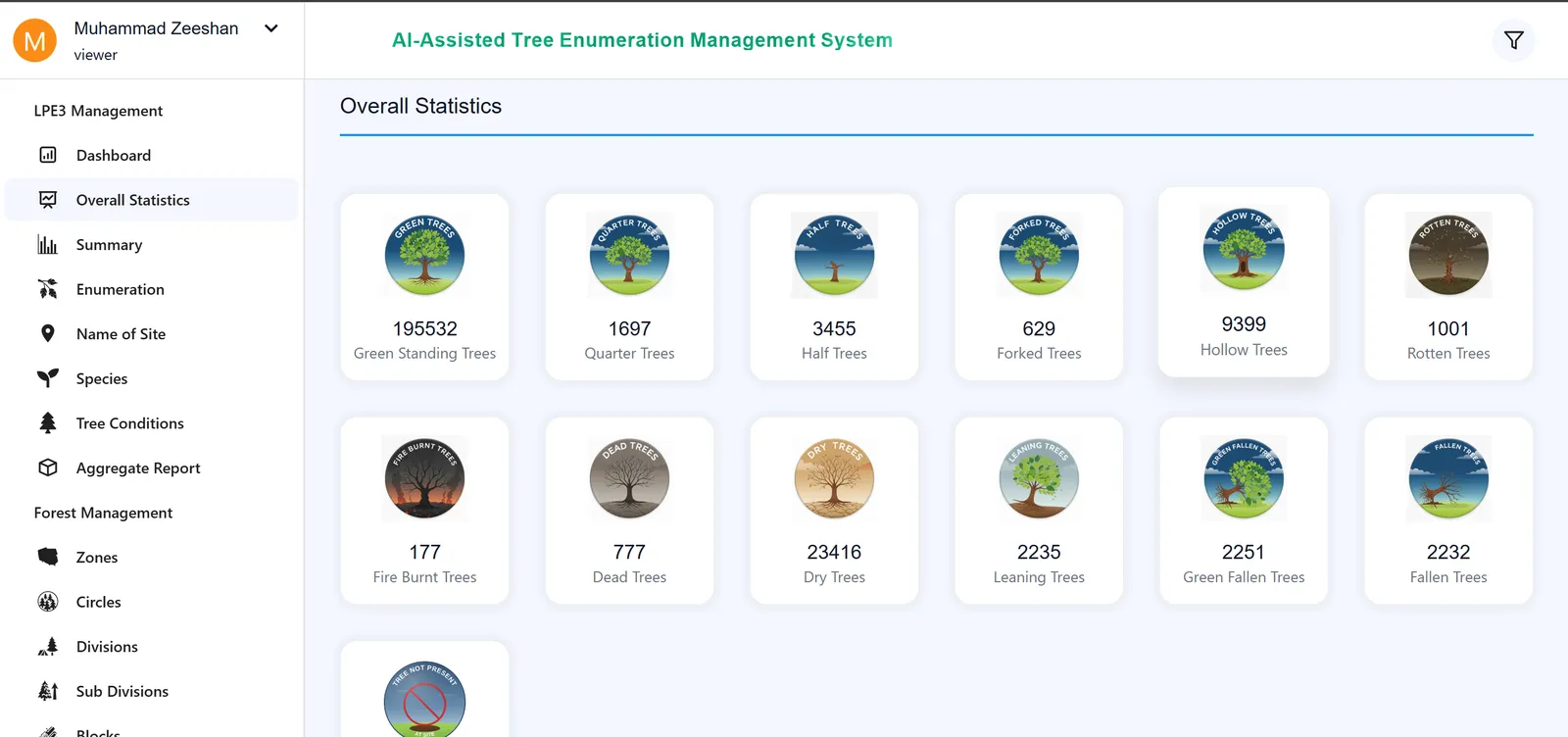Click the Divisions trees icon
The width and height of the screenshot is (1568, 737).
tap(47, 647)
